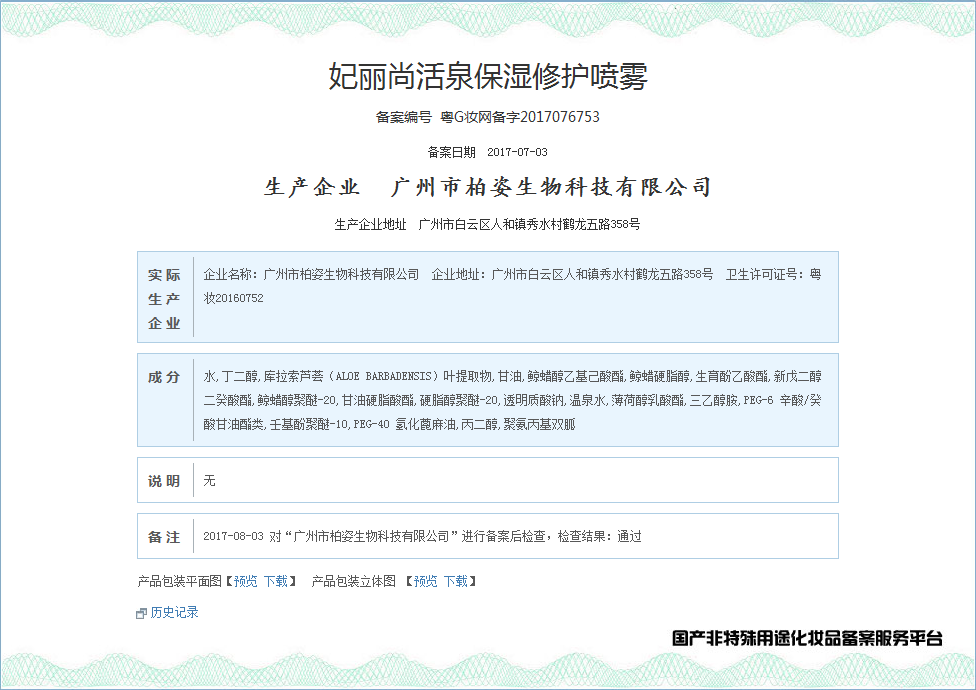
Task: Click the ingredient 聚氨丙基双胍
Action: [x=540, y=424]
